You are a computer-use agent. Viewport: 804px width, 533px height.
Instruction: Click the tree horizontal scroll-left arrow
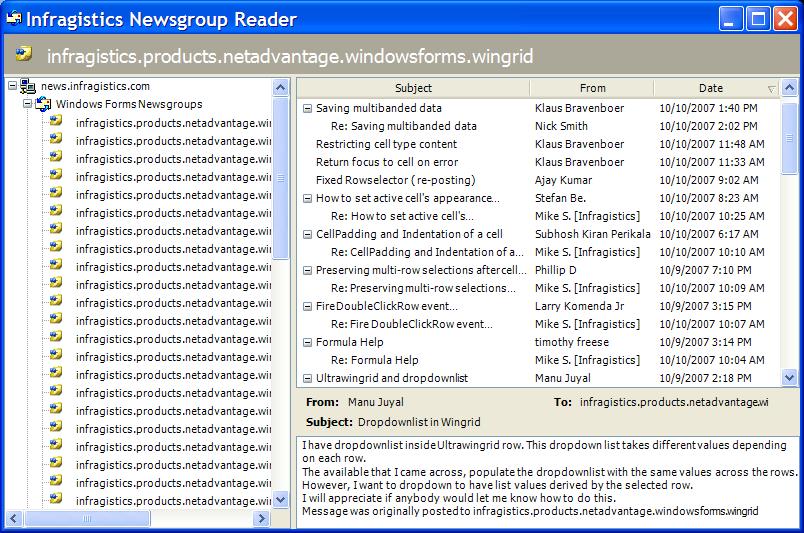[13, 519]
